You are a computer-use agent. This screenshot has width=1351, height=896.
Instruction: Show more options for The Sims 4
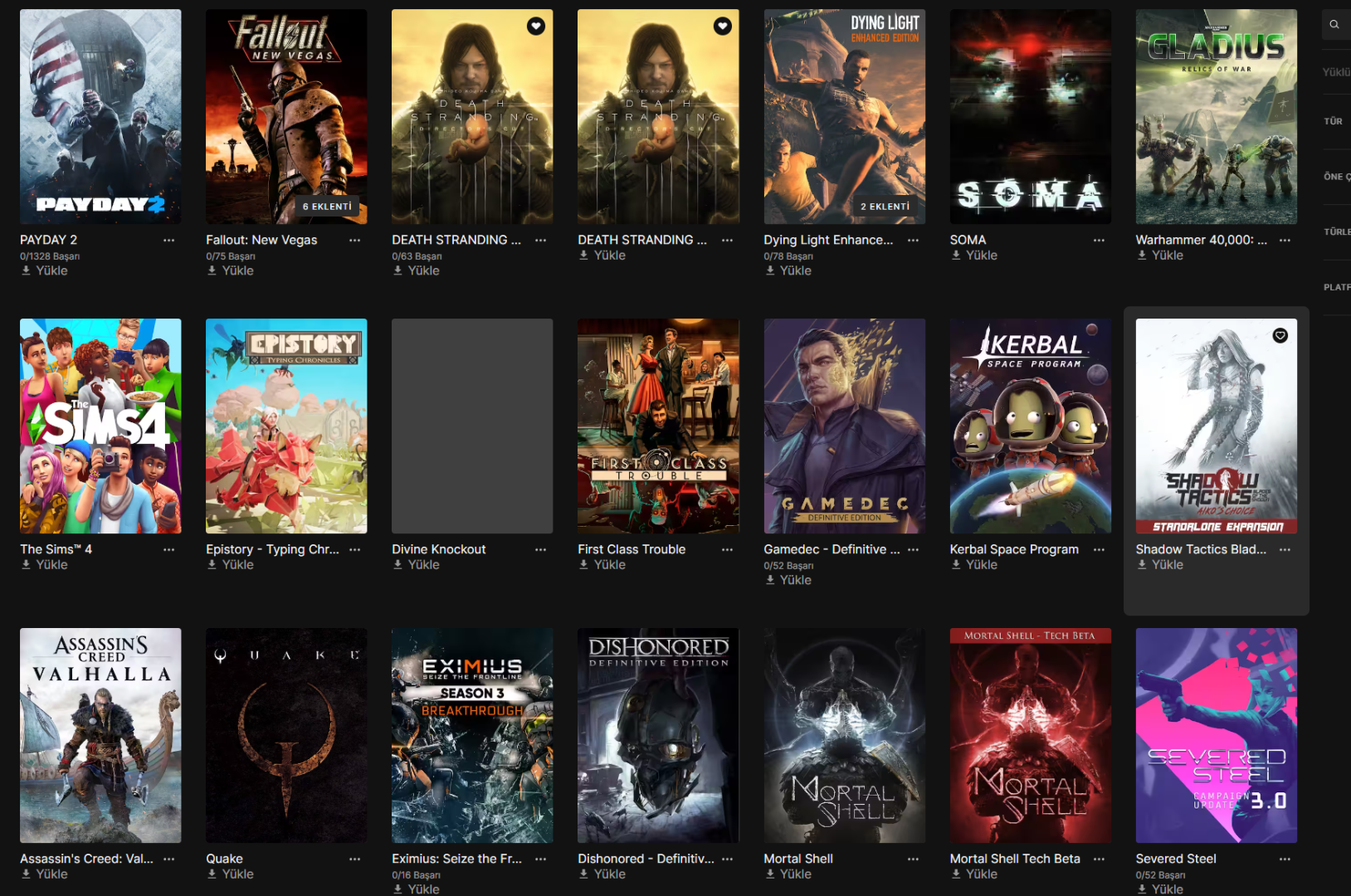pyautogui.click(x=169, y=549)
